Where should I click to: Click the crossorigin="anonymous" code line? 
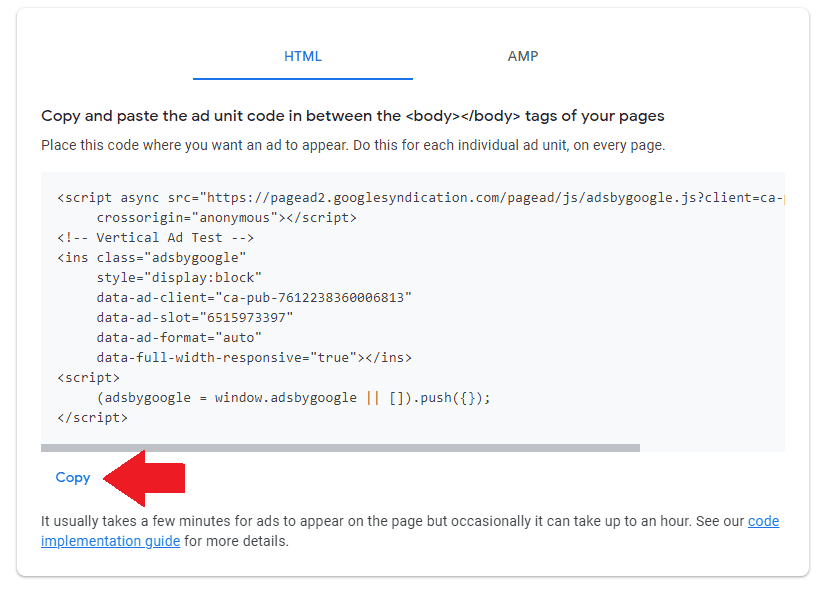click(226, 217)
